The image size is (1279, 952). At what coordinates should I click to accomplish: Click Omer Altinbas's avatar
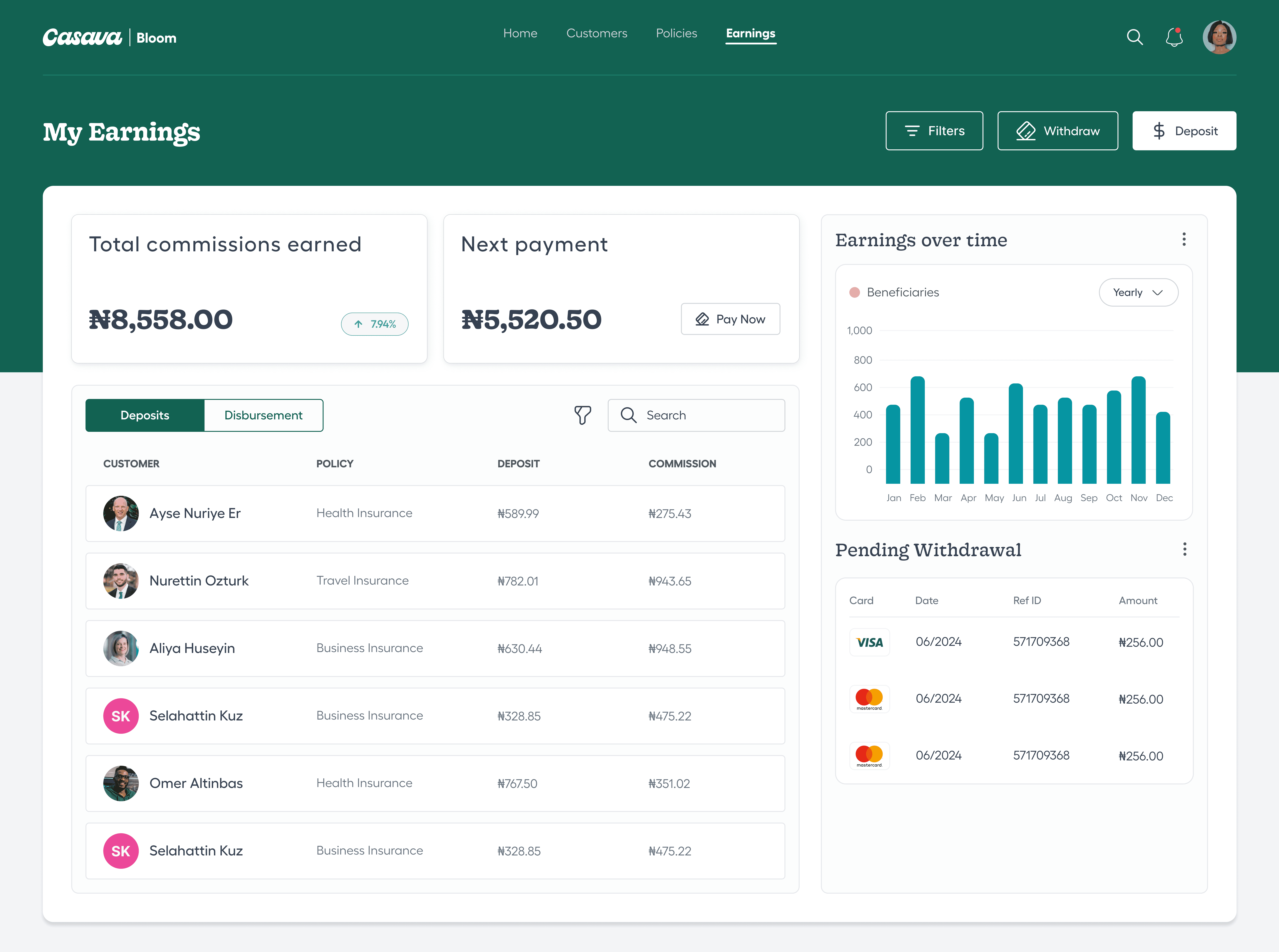[x=121, y=783]
